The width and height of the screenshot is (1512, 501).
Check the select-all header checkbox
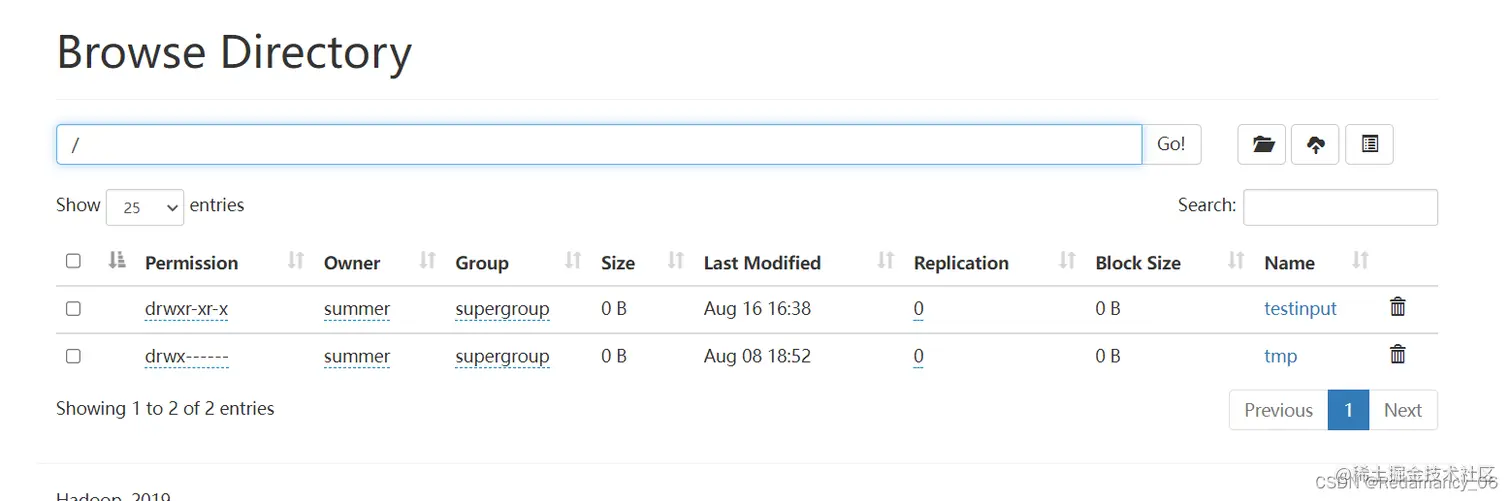[73, 261]
